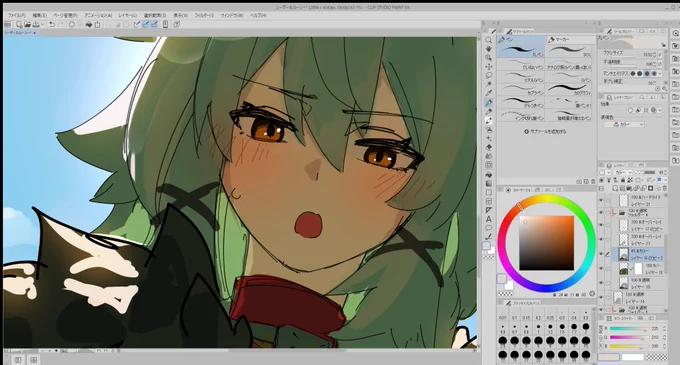Select the Fill bucket tool
This screenshot has width=680, height=365.
tap(488, 174)
